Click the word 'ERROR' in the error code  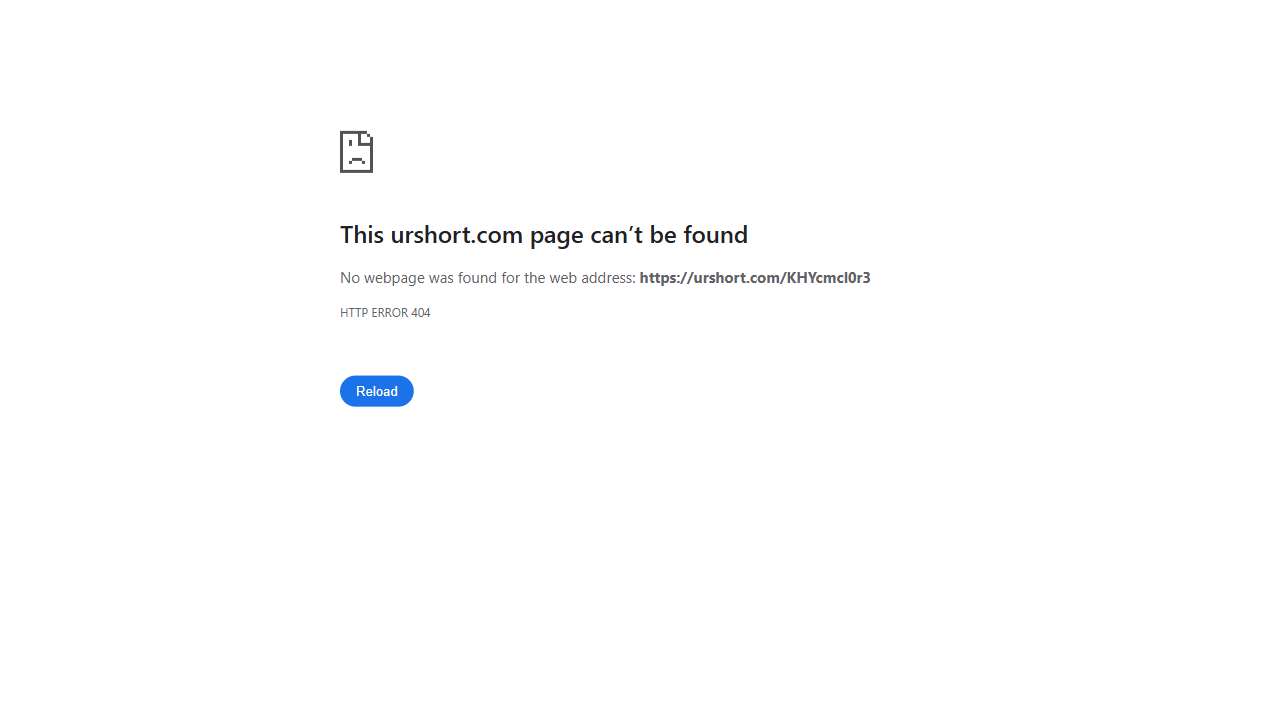[x=390, y=313]
